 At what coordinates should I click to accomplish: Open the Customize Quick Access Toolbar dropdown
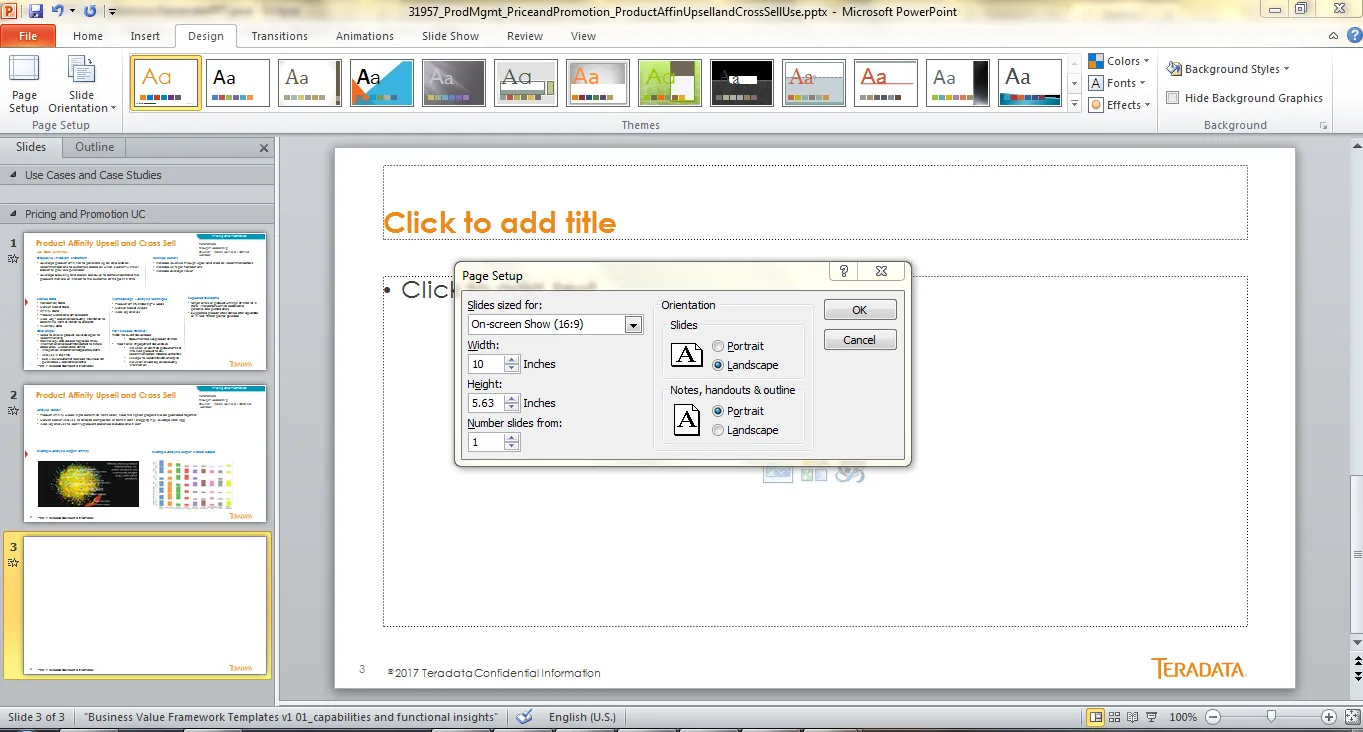click(111, 12)
